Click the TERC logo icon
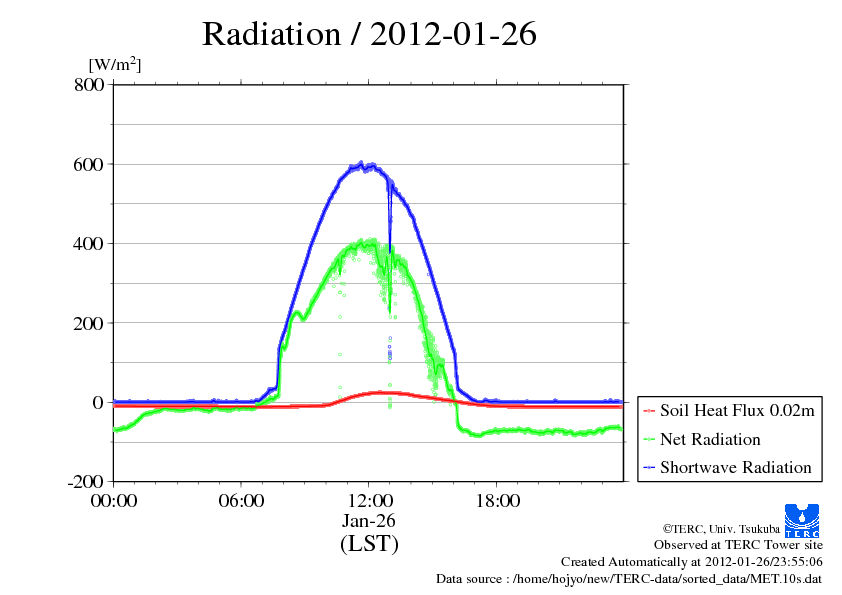Image resolution: width=842 pixels, height=595 pixels. (802, 520)
